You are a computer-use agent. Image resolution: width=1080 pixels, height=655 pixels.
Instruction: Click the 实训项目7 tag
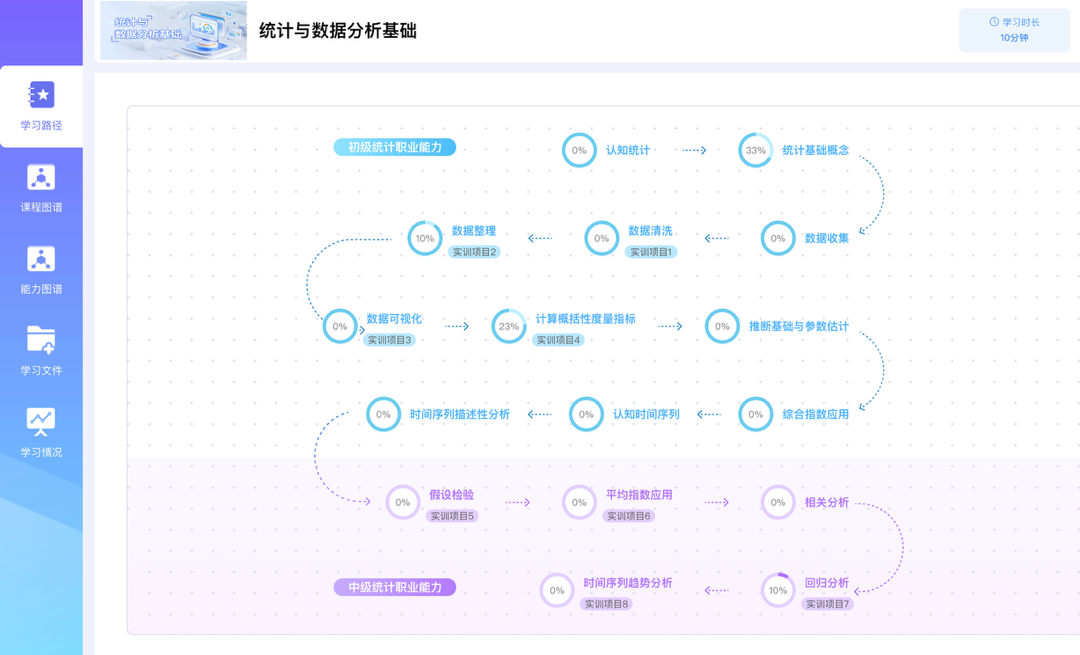coord(827,604)
